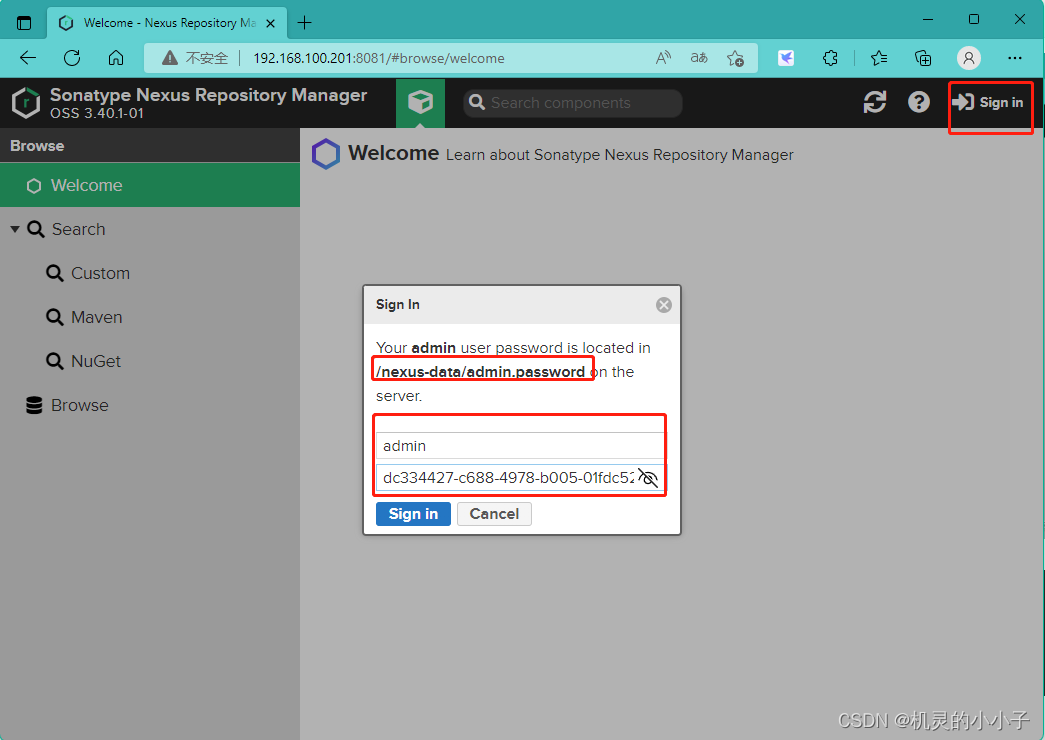Viewport: 1045px width, 740px height.
Task: Reload the page with the refresh icon
Action: click(x=72, y=58)
